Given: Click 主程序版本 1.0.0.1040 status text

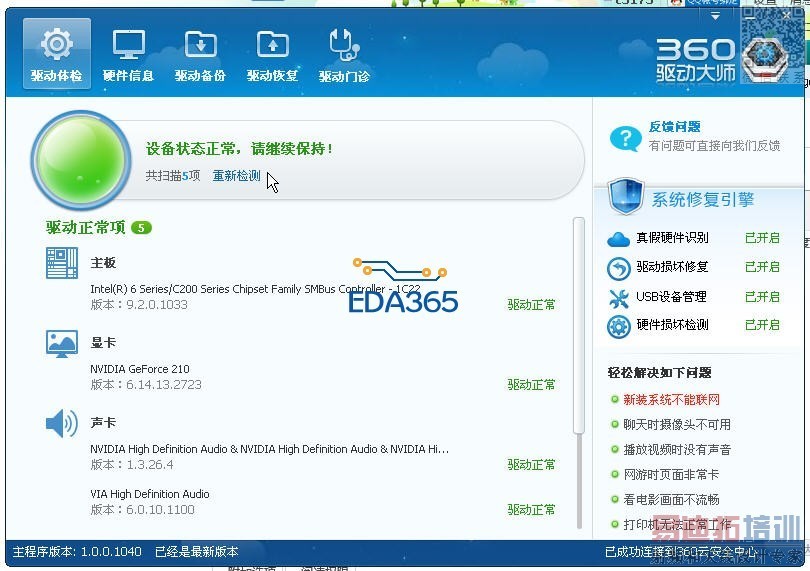Looking at the screenshot, I should pyautogui.click(x=77, y=552).
